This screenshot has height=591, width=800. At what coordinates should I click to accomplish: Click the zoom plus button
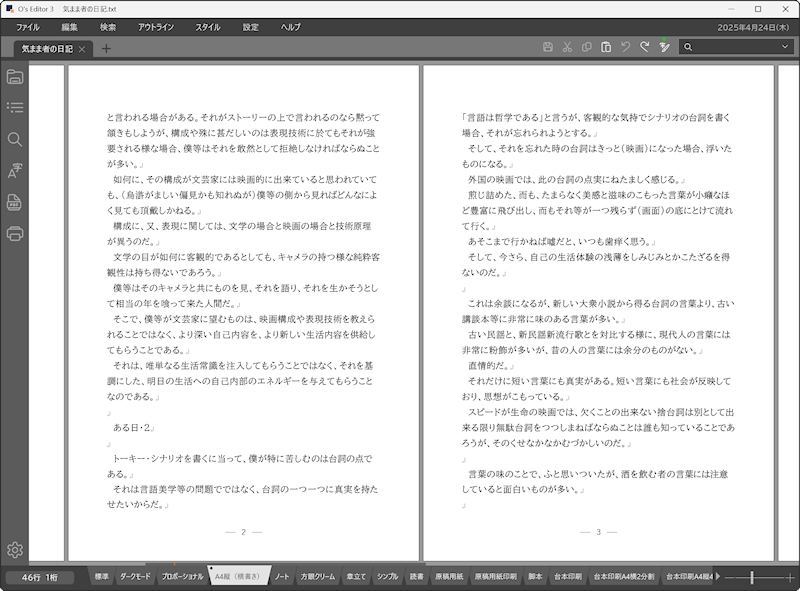[x=790, y=577]
